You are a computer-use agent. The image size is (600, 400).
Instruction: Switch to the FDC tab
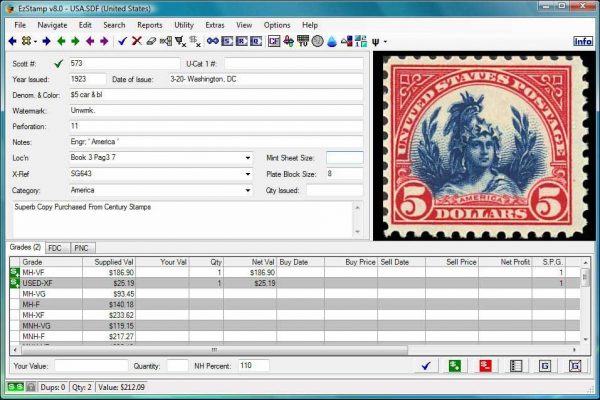click(56, 246)
